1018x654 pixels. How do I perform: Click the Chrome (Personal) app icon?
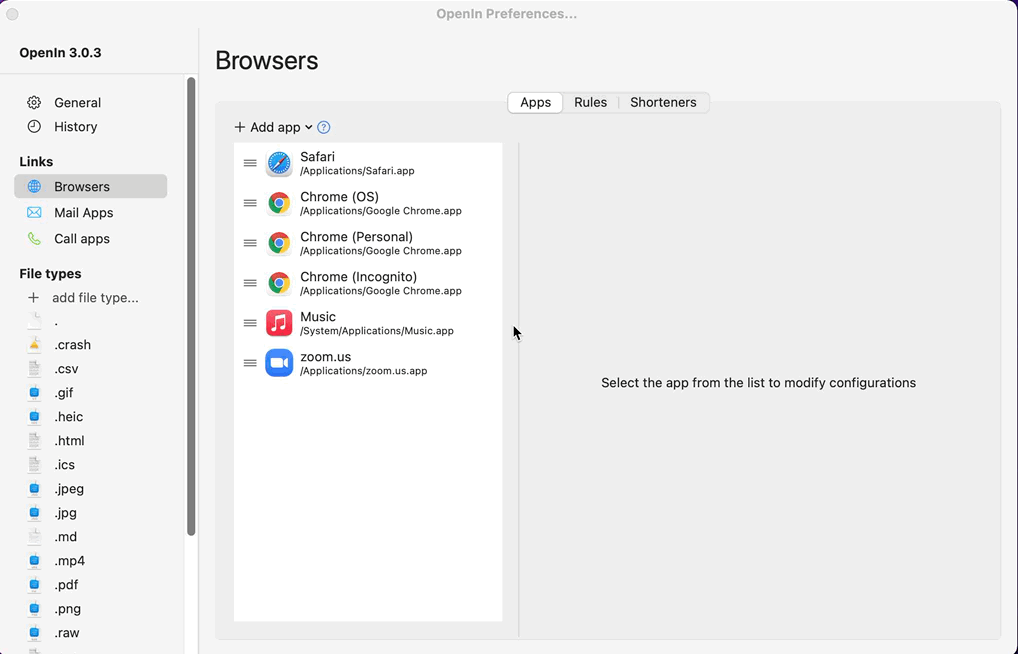[x=279, y=244]
